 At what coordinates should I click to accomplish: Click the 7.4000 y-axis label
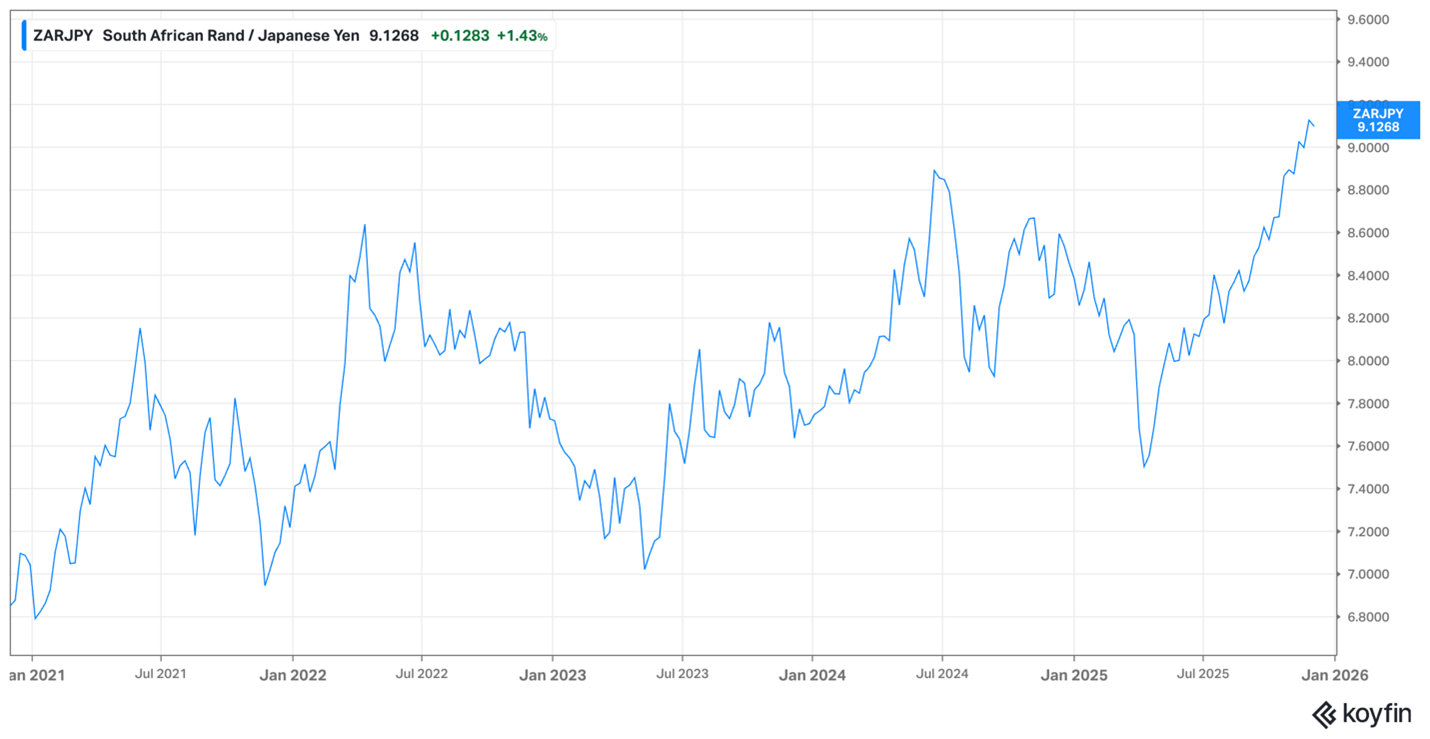[1369, 489]
